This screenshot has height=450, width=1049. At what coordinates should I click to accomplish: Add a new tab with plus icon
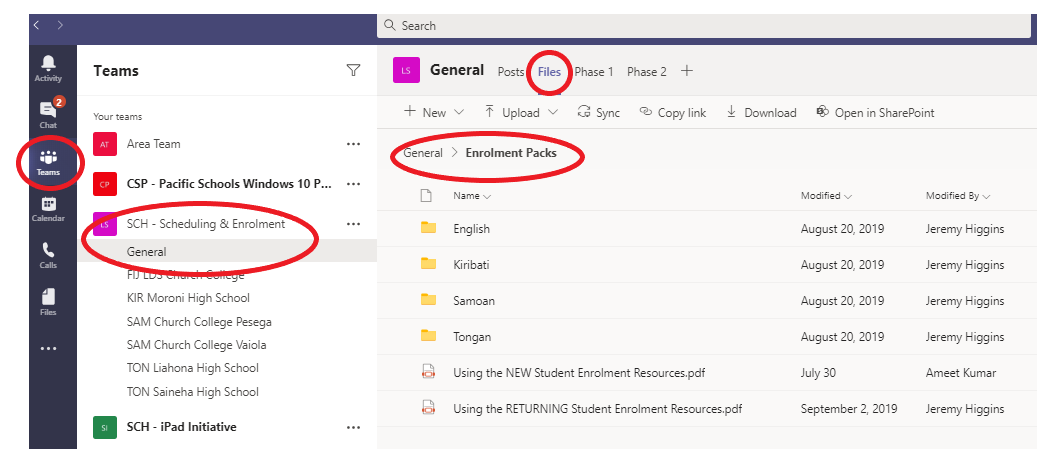click(686, 71)
